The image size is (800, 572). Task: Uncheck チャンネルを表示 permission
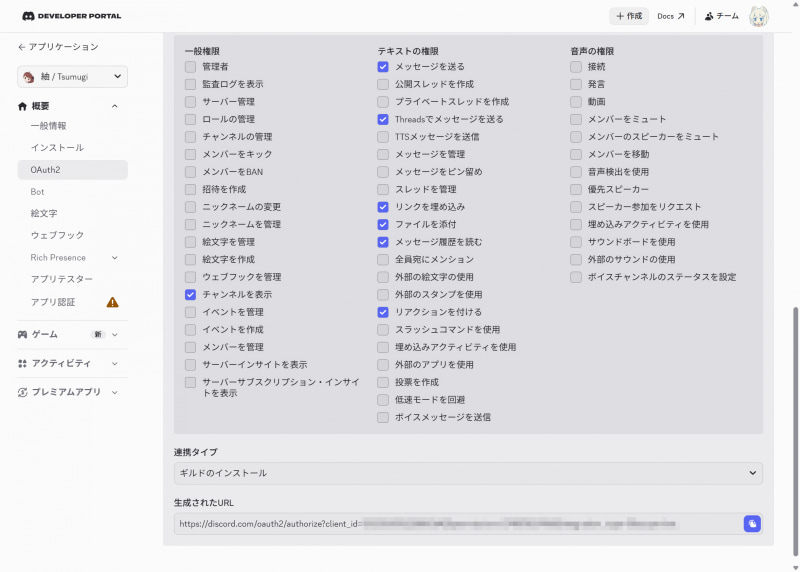pyautogui.click(x=190, y=294)
